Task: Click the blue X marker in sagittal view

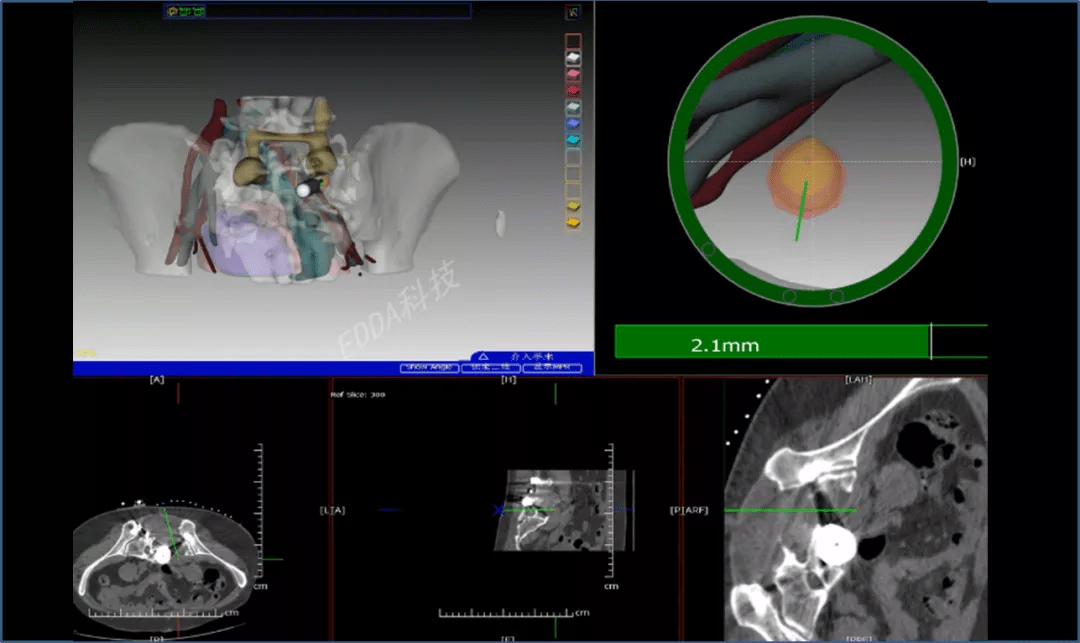Action: click(499, 510)
